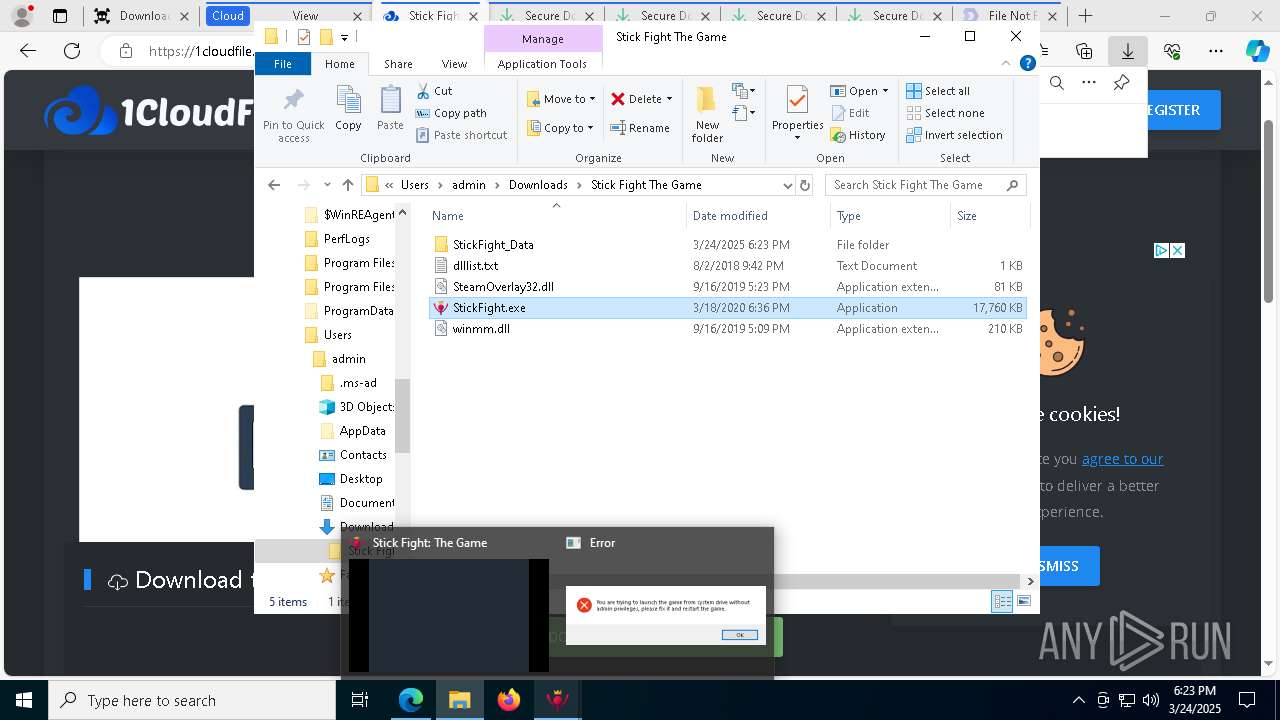This screenshot has height=720, width=1280.
Task: Click Downloads in the address breadcrumb
Action: [538, 185]
